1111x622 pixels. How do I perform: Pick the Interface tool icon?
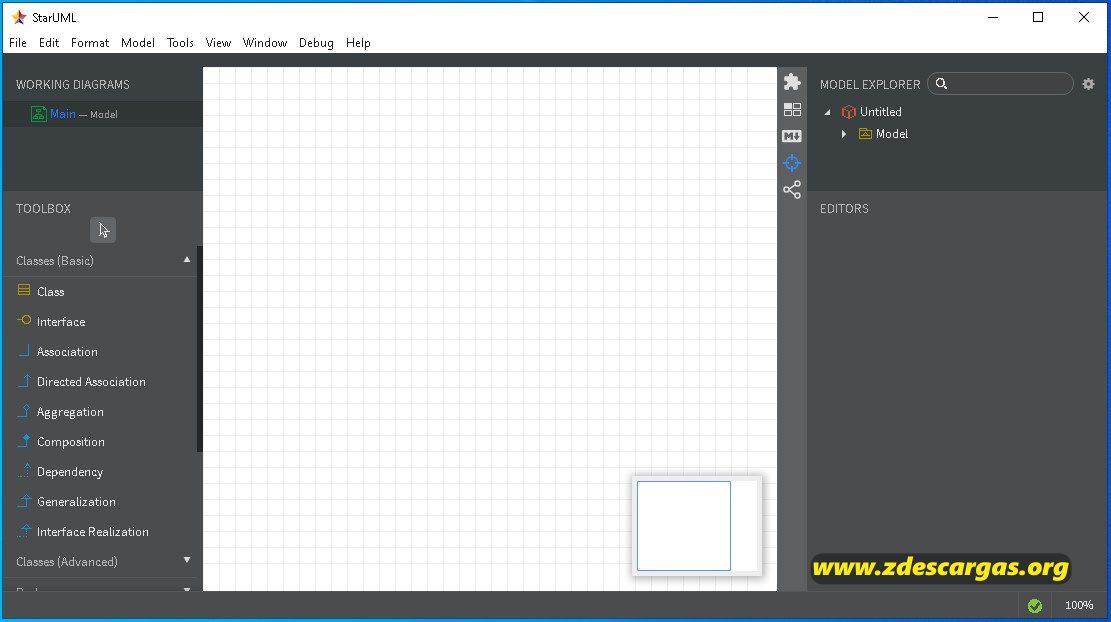24,320
